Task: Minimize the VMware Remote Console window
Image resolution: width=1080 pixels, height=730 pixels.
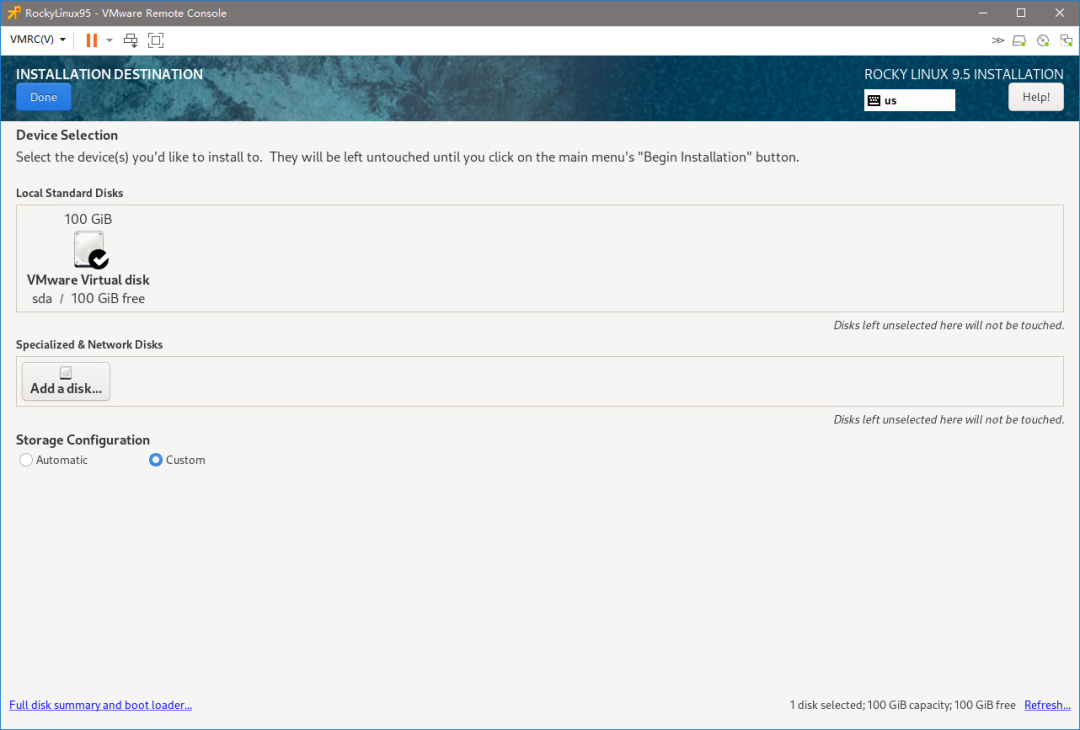Action: pos(982,13)
